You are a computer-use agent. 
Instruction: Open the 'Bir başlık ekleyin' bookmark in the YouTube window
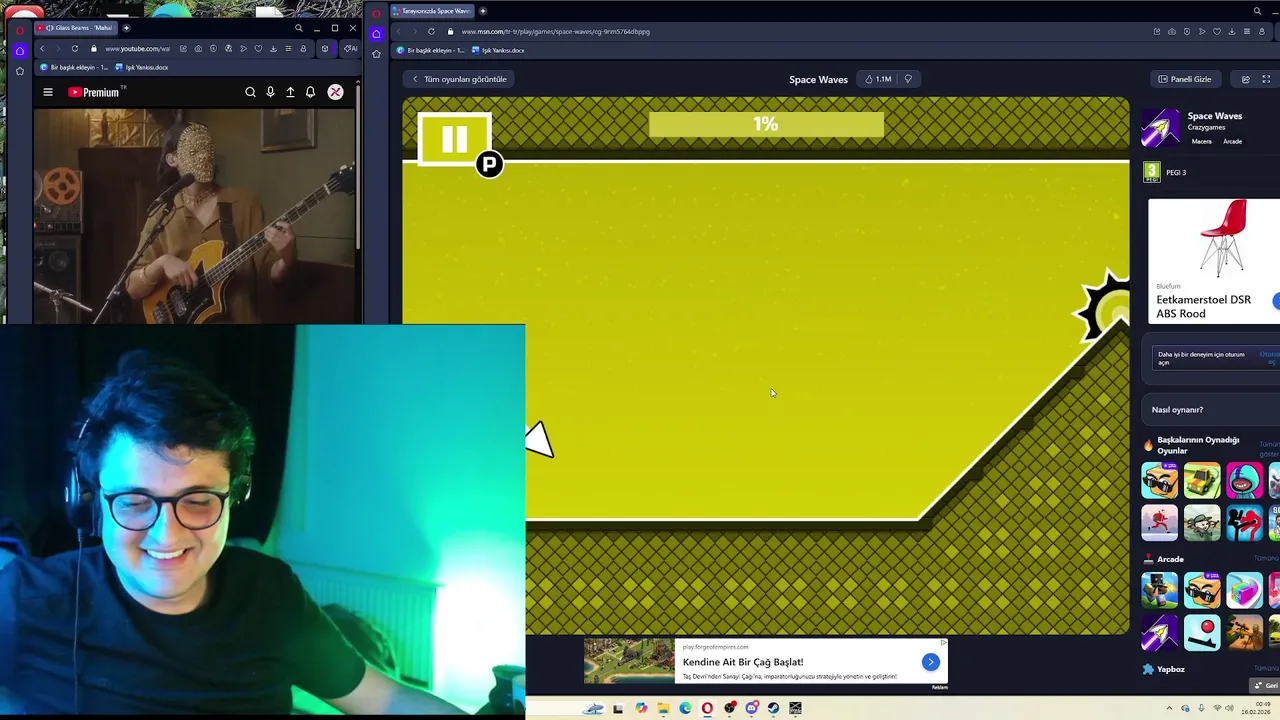pos(74,67)
